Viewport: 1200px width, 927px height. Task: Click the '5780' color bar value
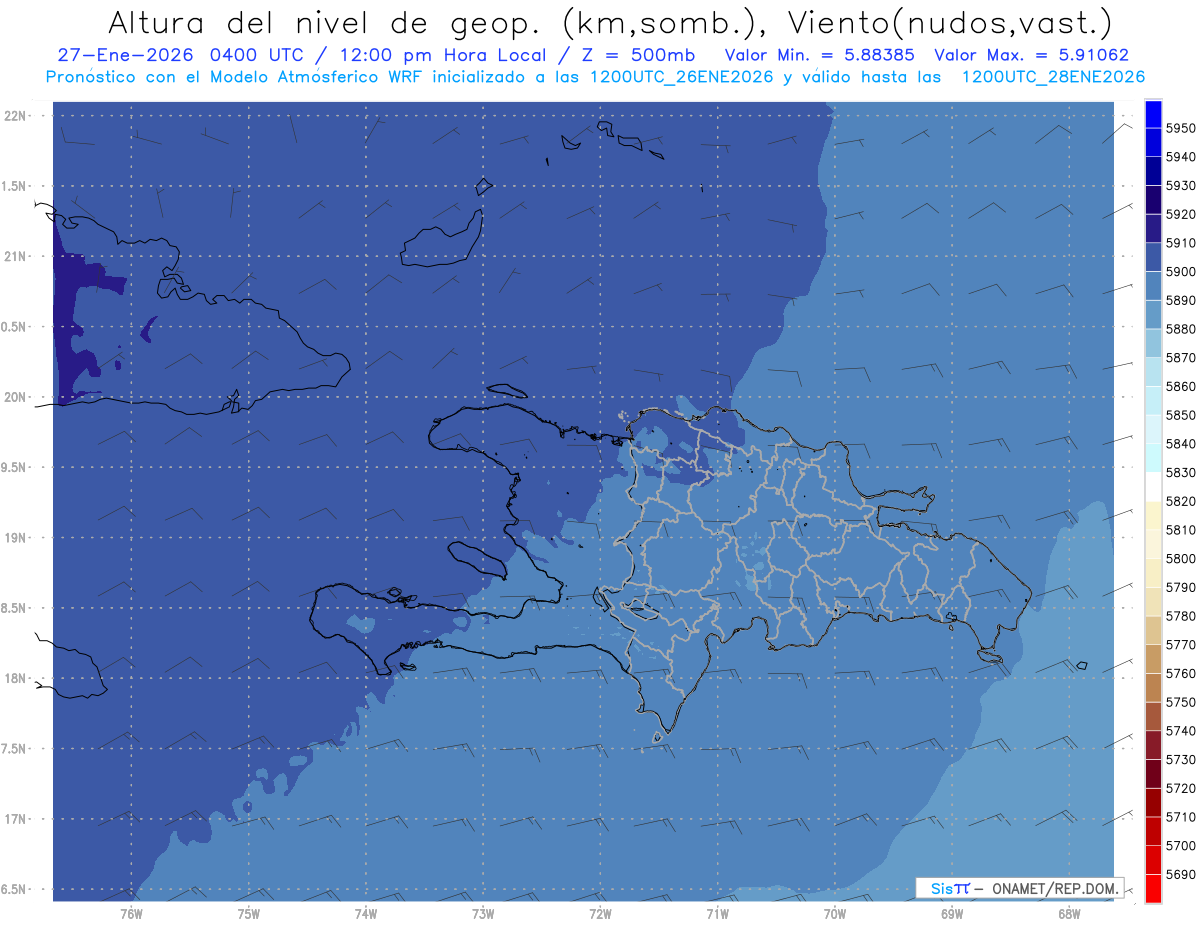click(1180, 616)
